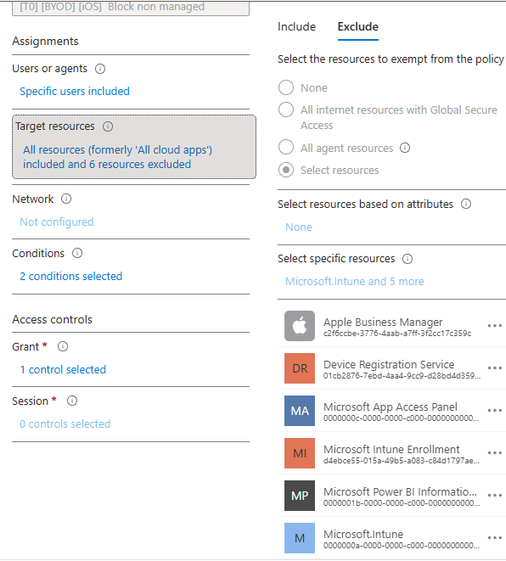The image size is (506, 561).
Task: Open more options for Microsoft Intune Enrollment
Action: (495, 453)
